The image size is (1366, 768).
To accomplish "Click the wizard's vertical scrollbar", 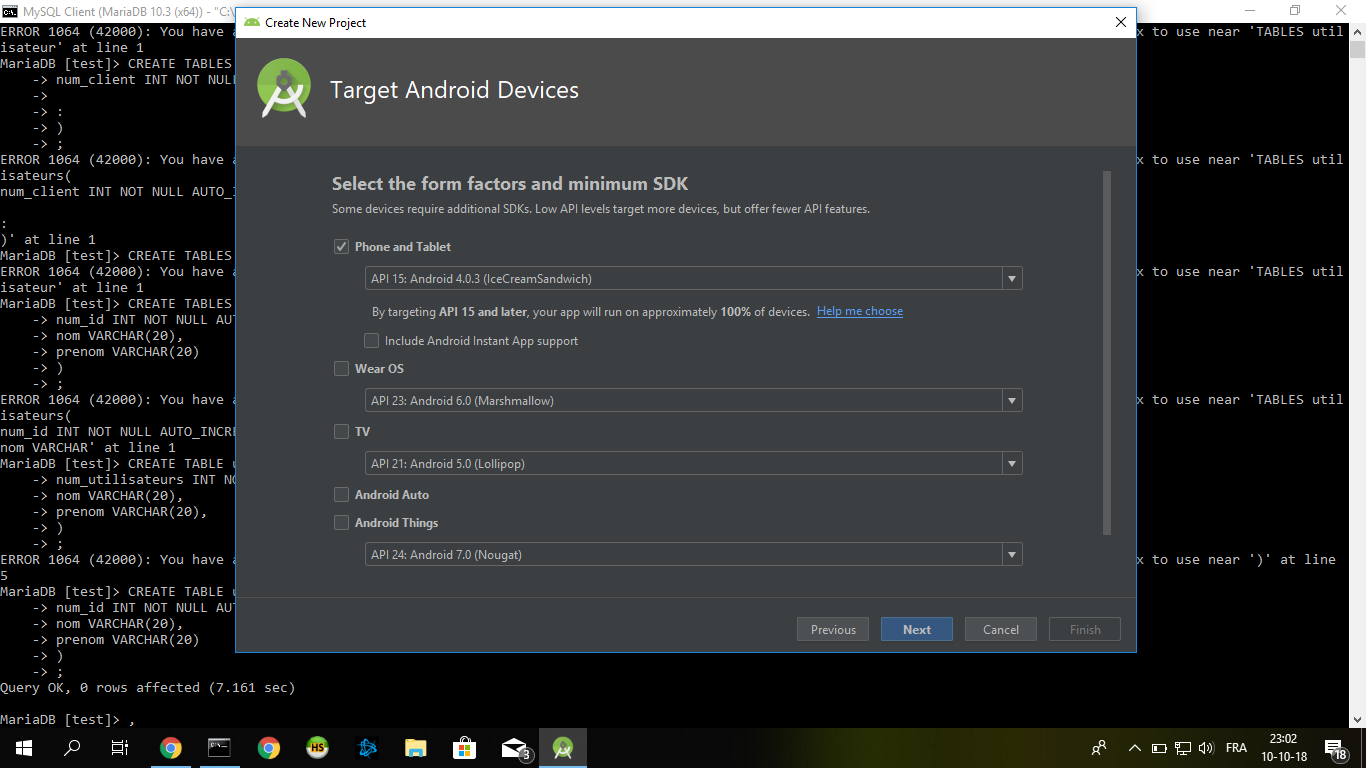I will [x=1107, y=352].
